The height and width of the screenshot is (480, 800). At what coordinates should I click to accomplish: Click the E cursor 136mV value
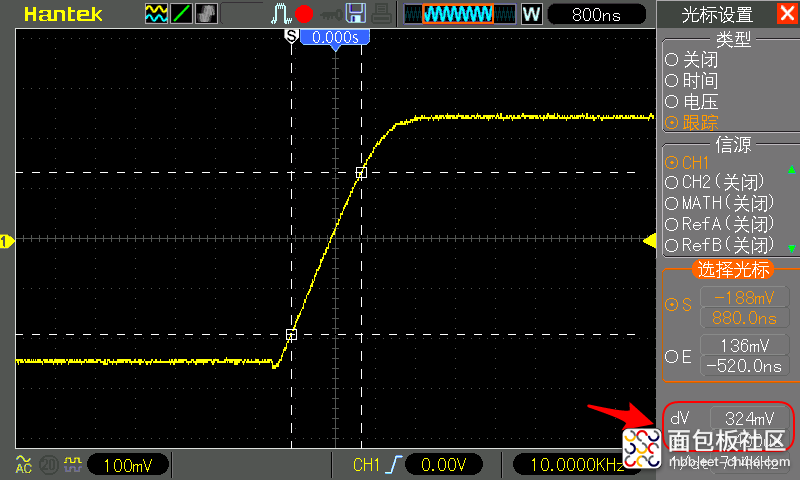(744, 346)
